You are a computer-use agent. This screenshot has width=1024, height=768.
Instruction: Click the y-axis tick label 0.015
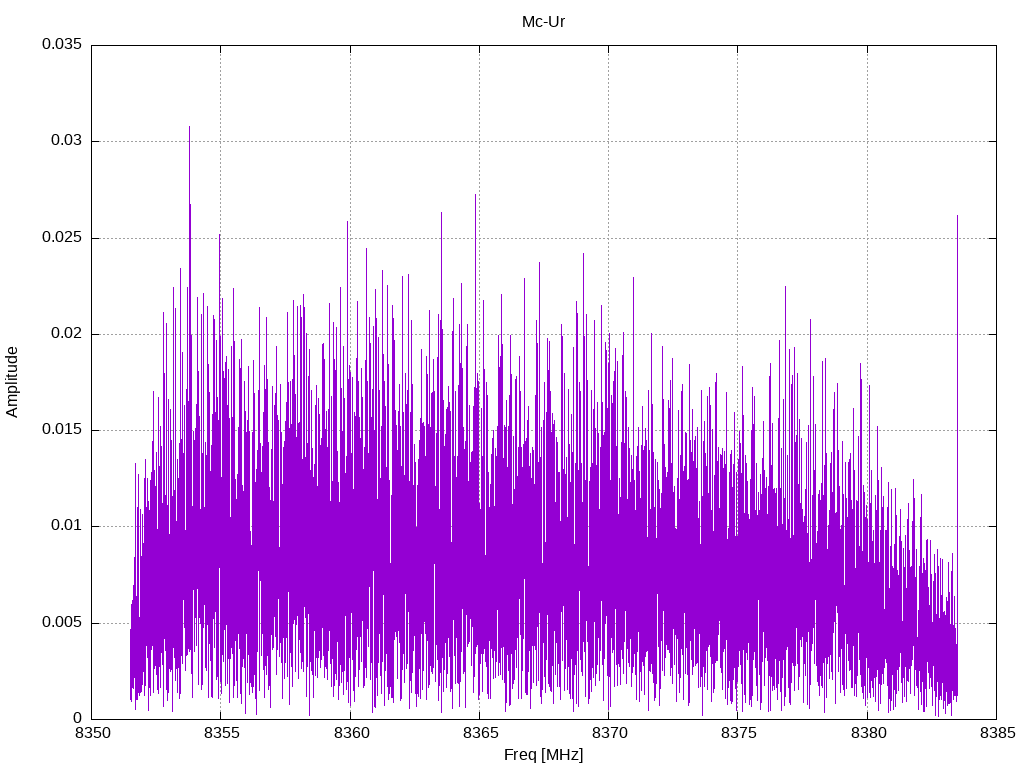pos(62,429)
